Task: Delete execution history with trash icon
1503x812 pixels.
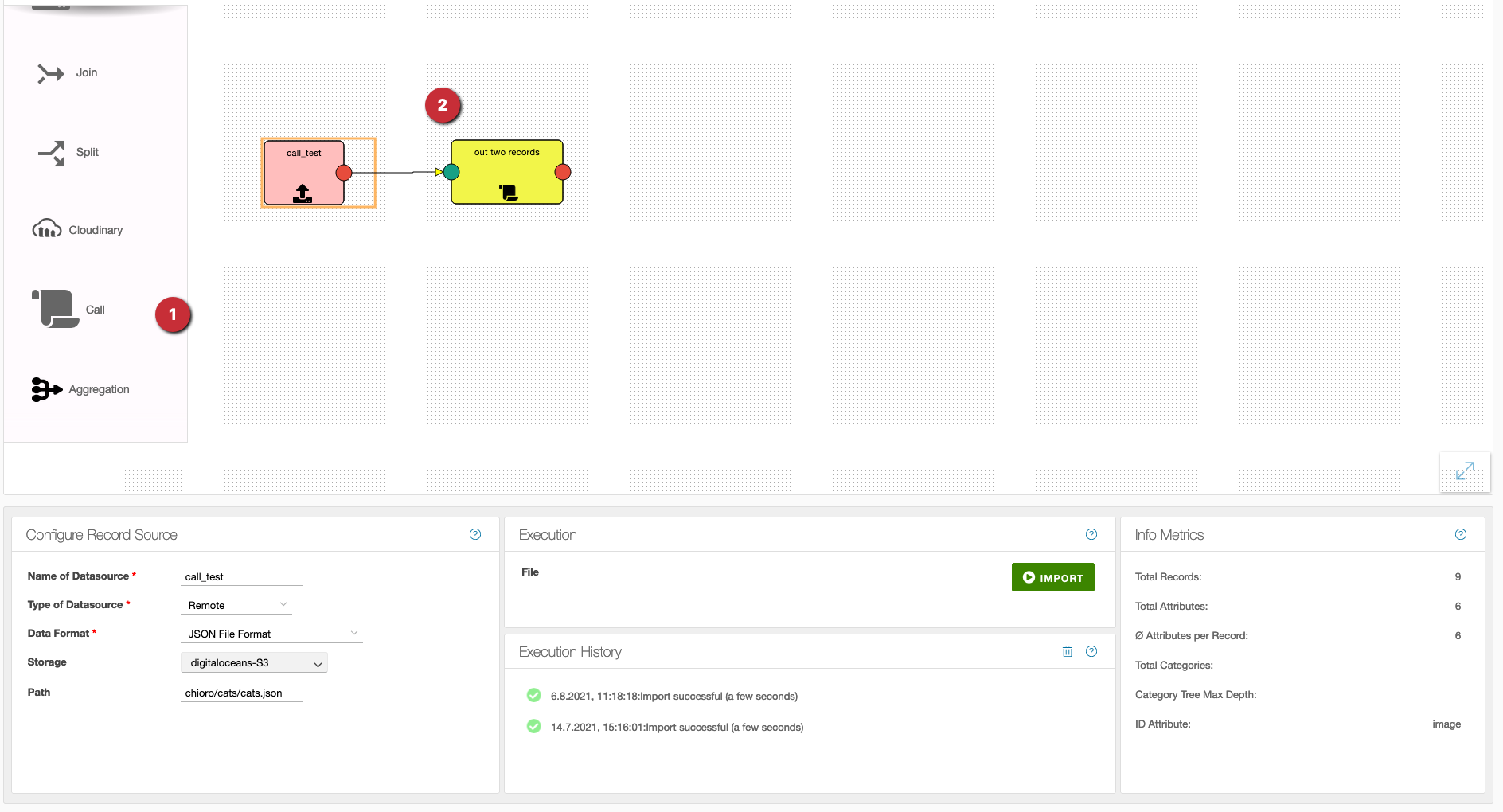Action: pyautogui.click(x=1067, y=651)
